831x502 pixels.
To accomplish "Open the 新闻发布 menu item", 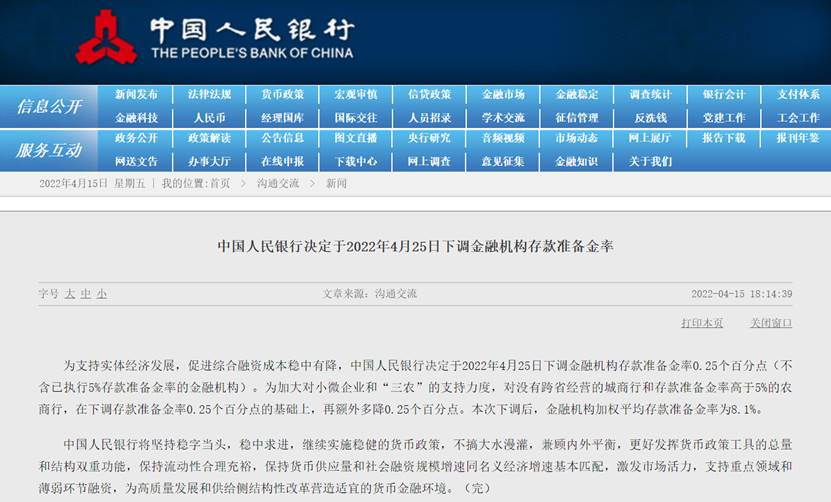I will [136, 95].
